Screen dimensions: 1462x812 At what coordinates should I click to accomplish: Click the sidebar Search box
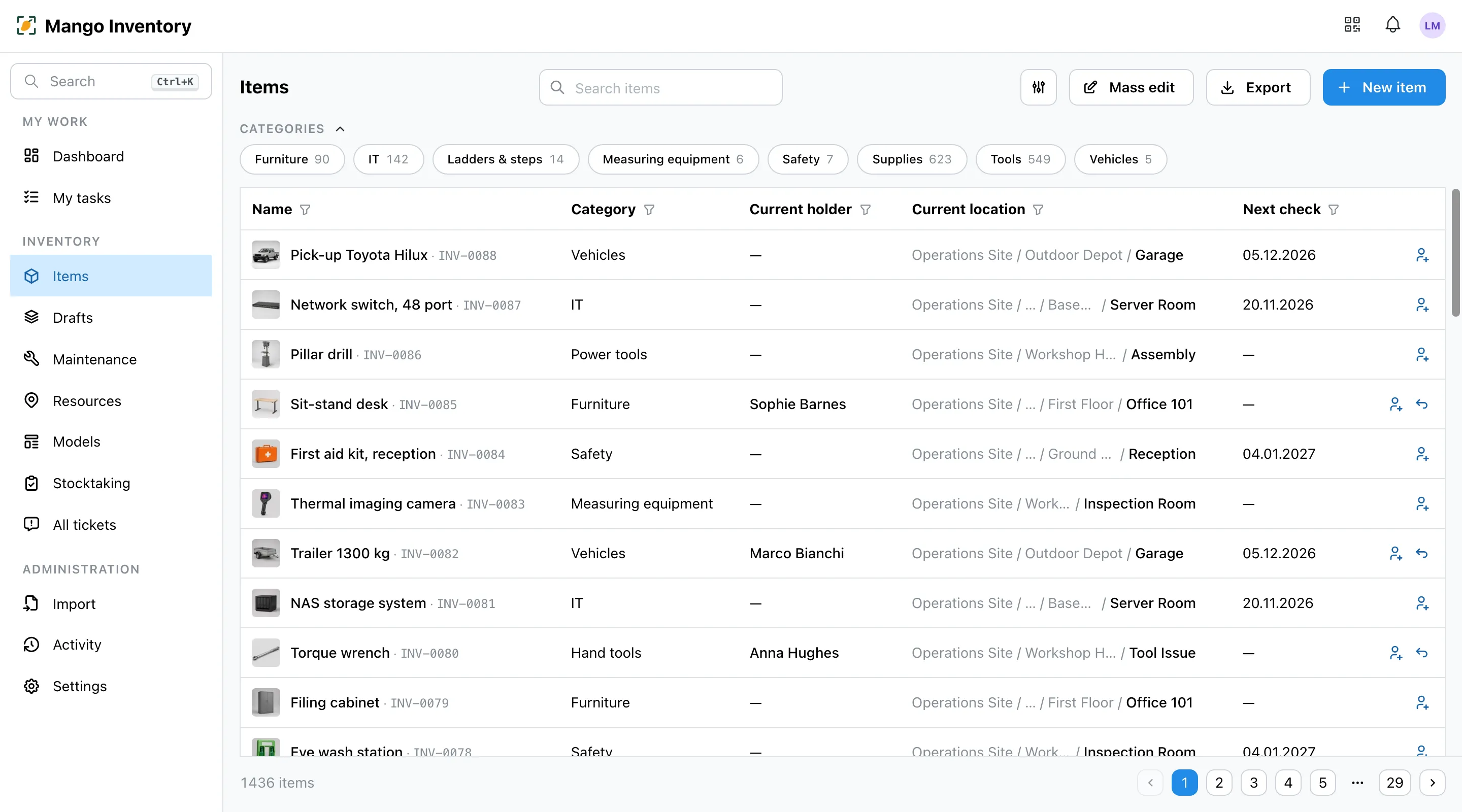click(111, 81)
